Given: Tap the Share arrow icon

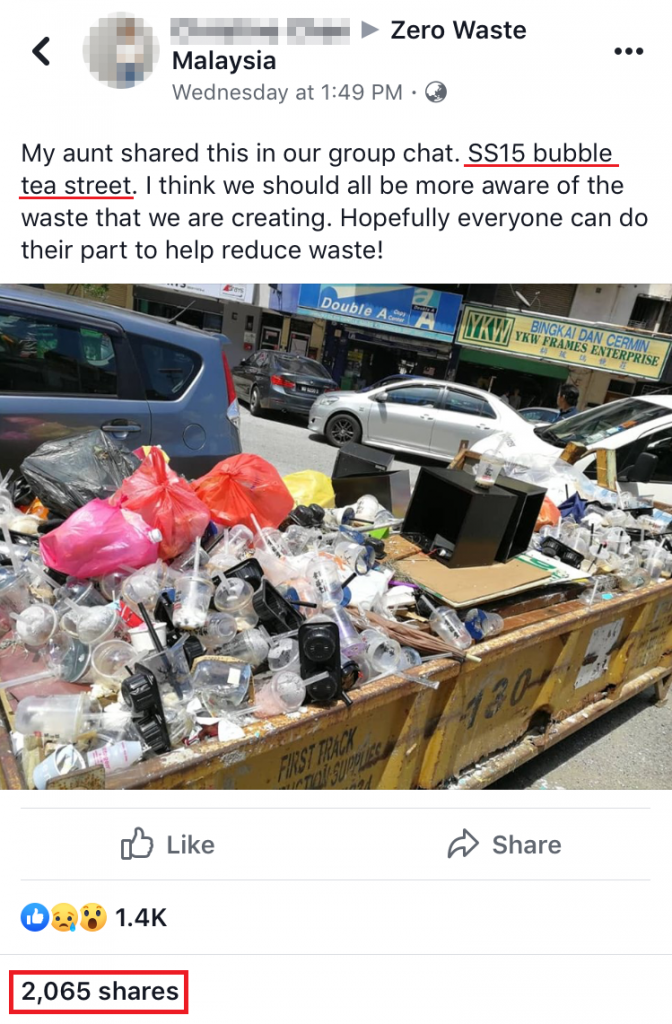Looking at the screenshot, I should click(463, 844).
